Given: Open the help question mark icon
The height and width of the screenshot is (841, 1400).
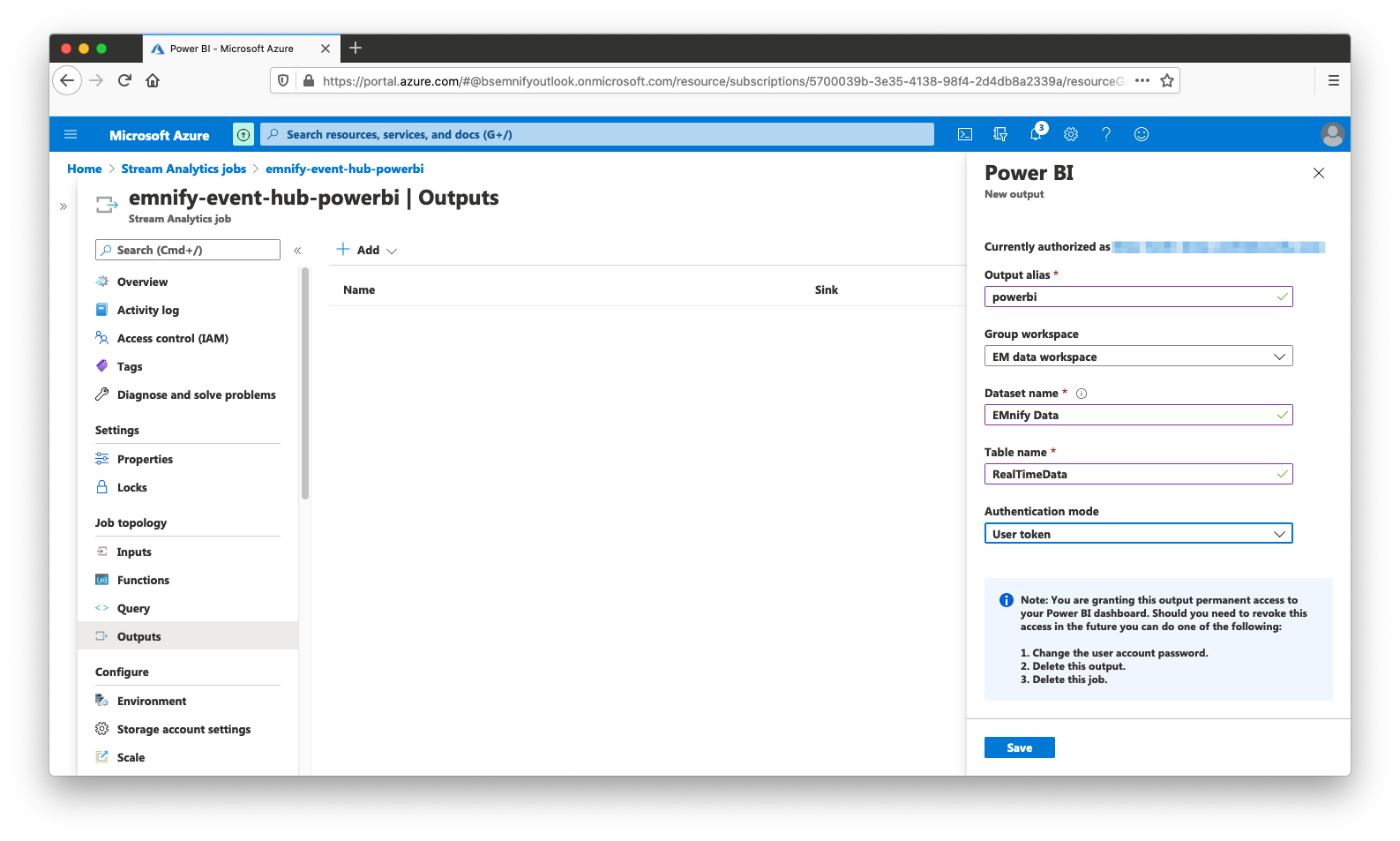Looking at the screenshot, I should 1106,134.
